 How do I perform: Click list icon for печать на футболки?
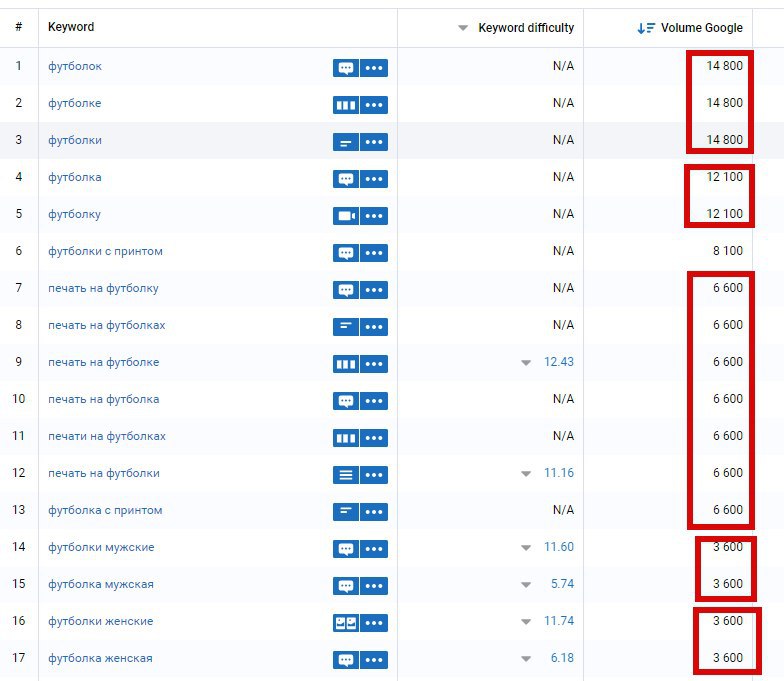pyautogui.click(x=346, y=475)
